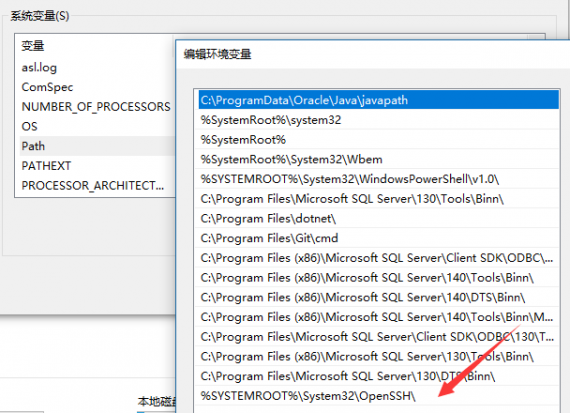Select the ComSpec system variable
570x413 pixels.
point(97,87)
